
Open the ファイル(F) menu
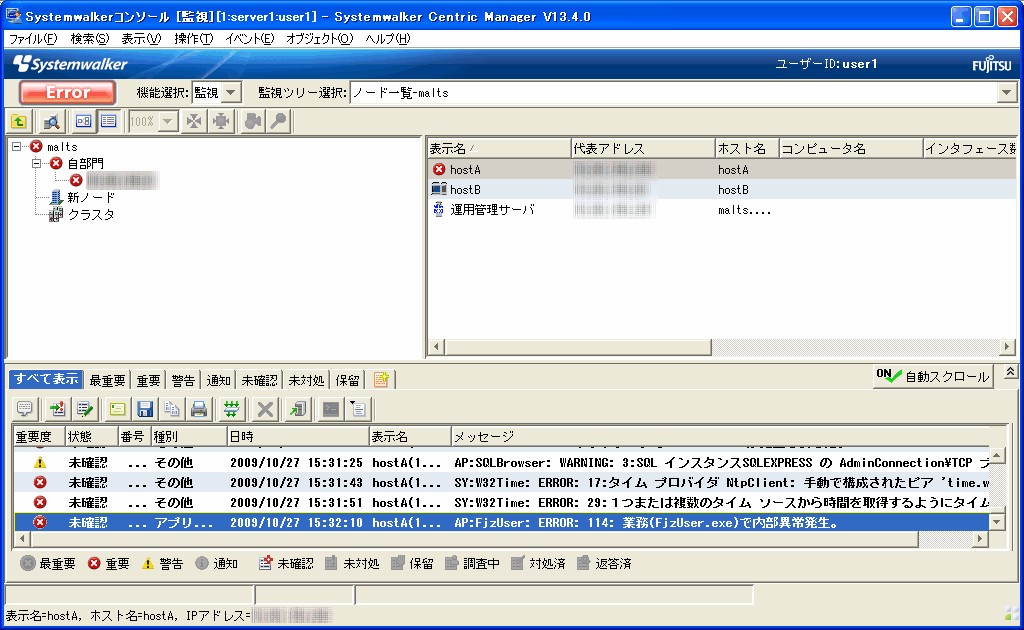33,39
